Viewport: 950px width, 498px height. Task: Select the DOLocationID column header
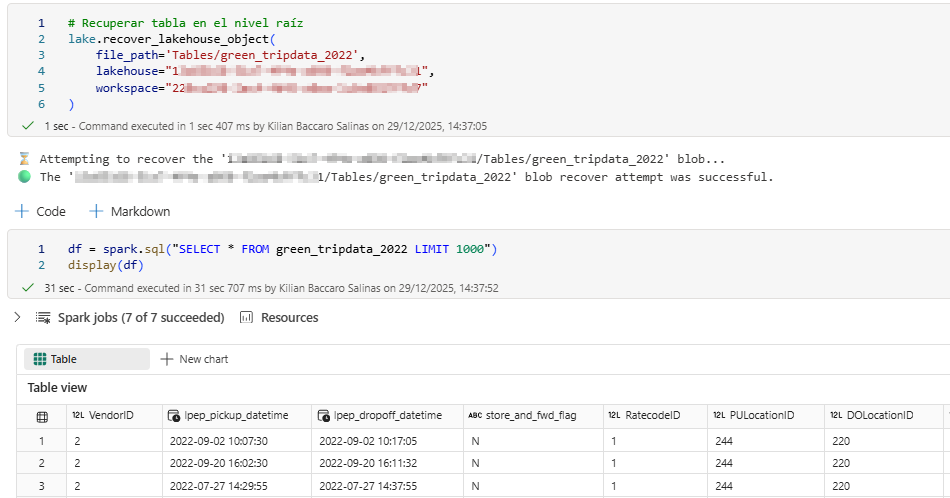pyautogui.click(x=884, y=416)
